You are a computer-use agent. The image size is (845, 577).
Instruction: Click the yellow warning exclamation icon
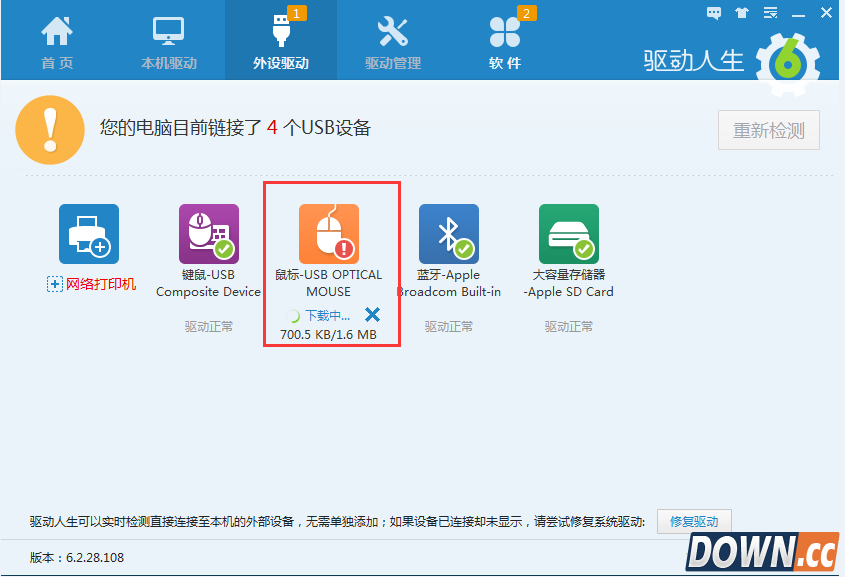click(x=50, y=130)
